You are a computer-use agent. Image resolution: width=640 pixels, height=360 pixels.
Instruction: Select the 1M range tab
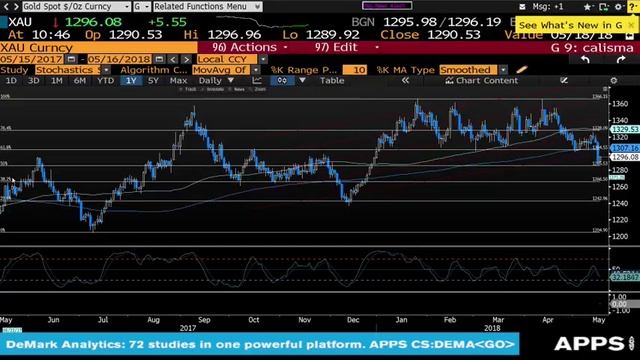57,80
